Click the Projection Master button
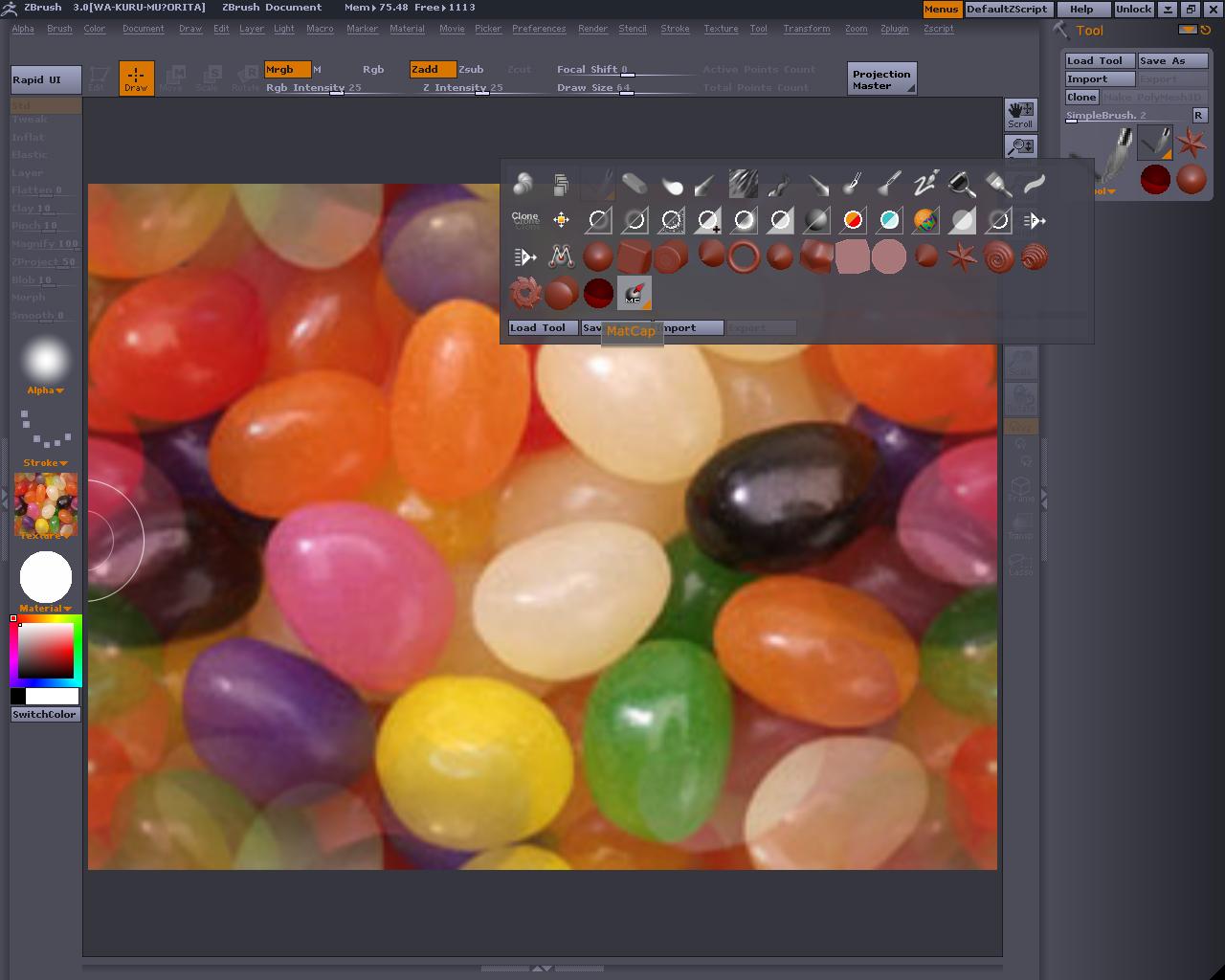This screenshot has height=980, width=1225. click(881, 79)
